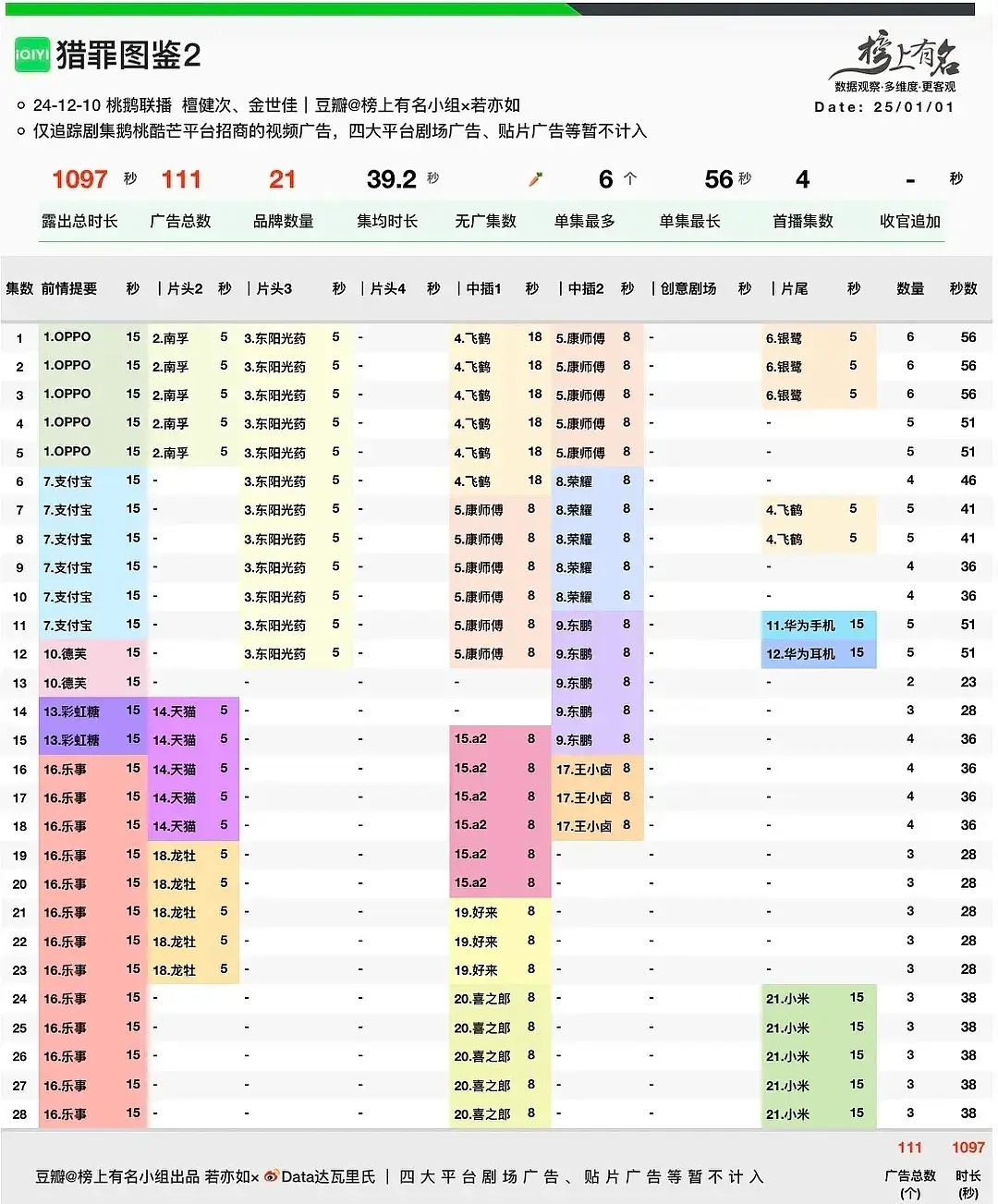
Task: Click the 片尾 column header
Action: click(794, 289)
